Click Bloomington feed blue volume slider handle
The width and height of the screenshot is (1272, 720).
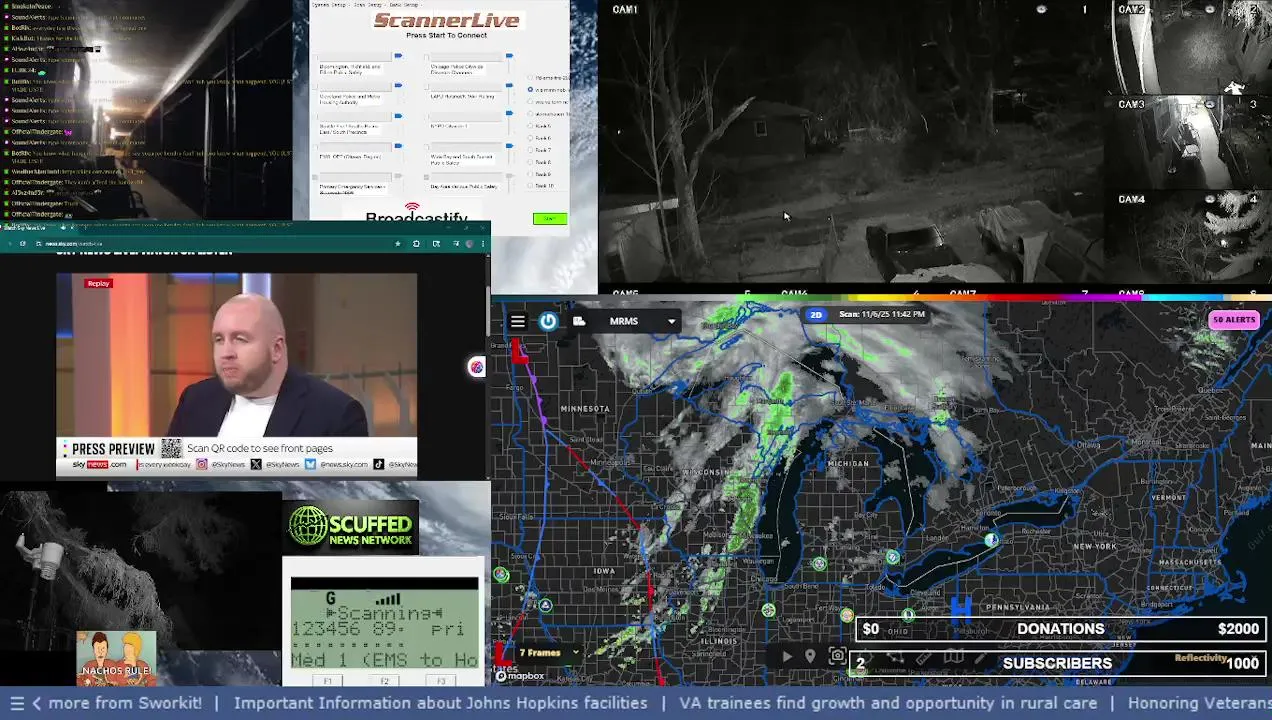[x=398, y=56]
